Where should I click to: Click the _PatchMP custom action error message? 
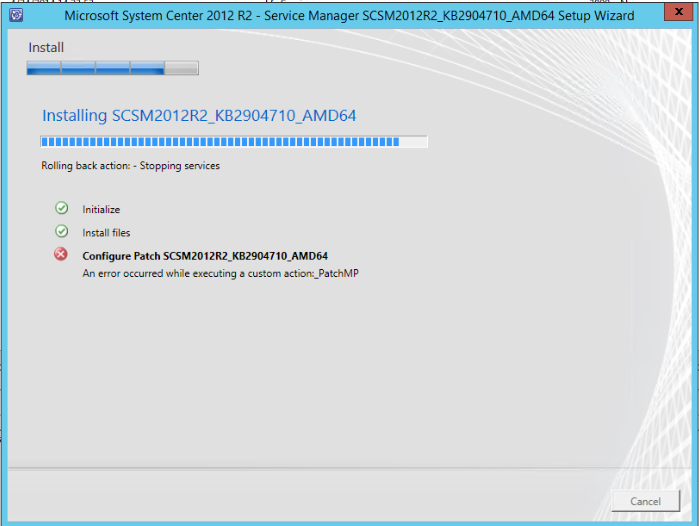pyautogui.click(x=220, y=273)
